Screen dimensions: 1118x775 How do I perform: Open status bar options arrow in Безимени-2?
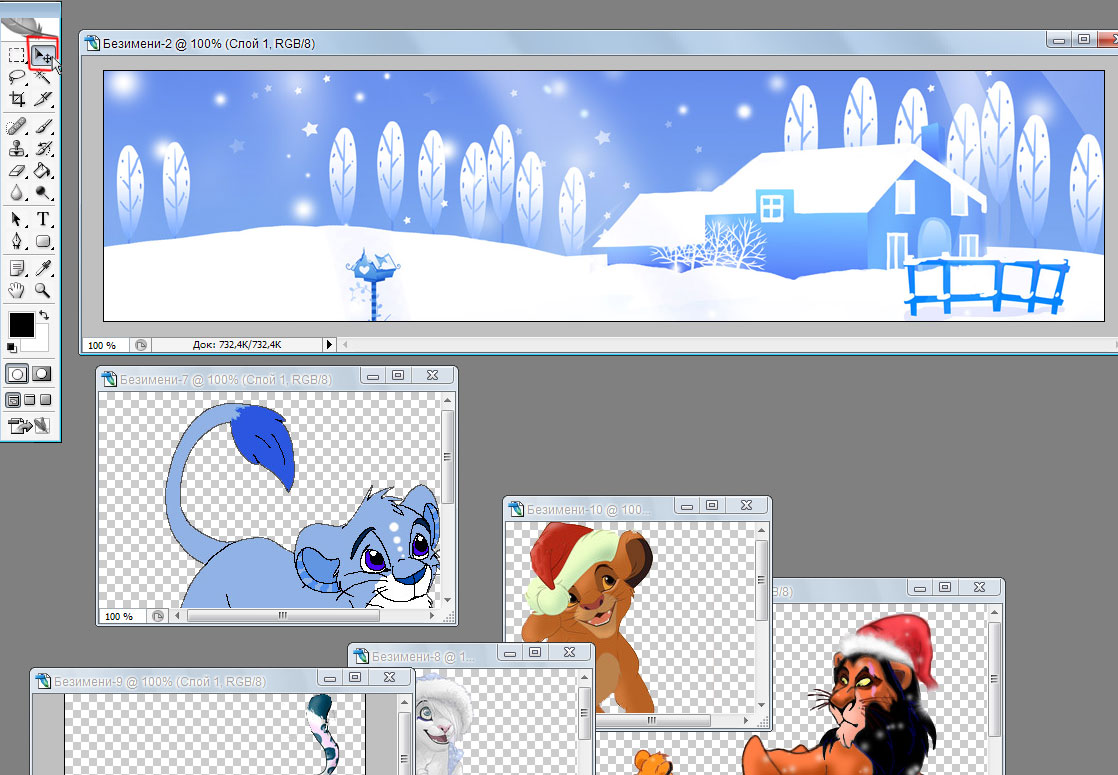pyautogui.click(x=329, y=344)
